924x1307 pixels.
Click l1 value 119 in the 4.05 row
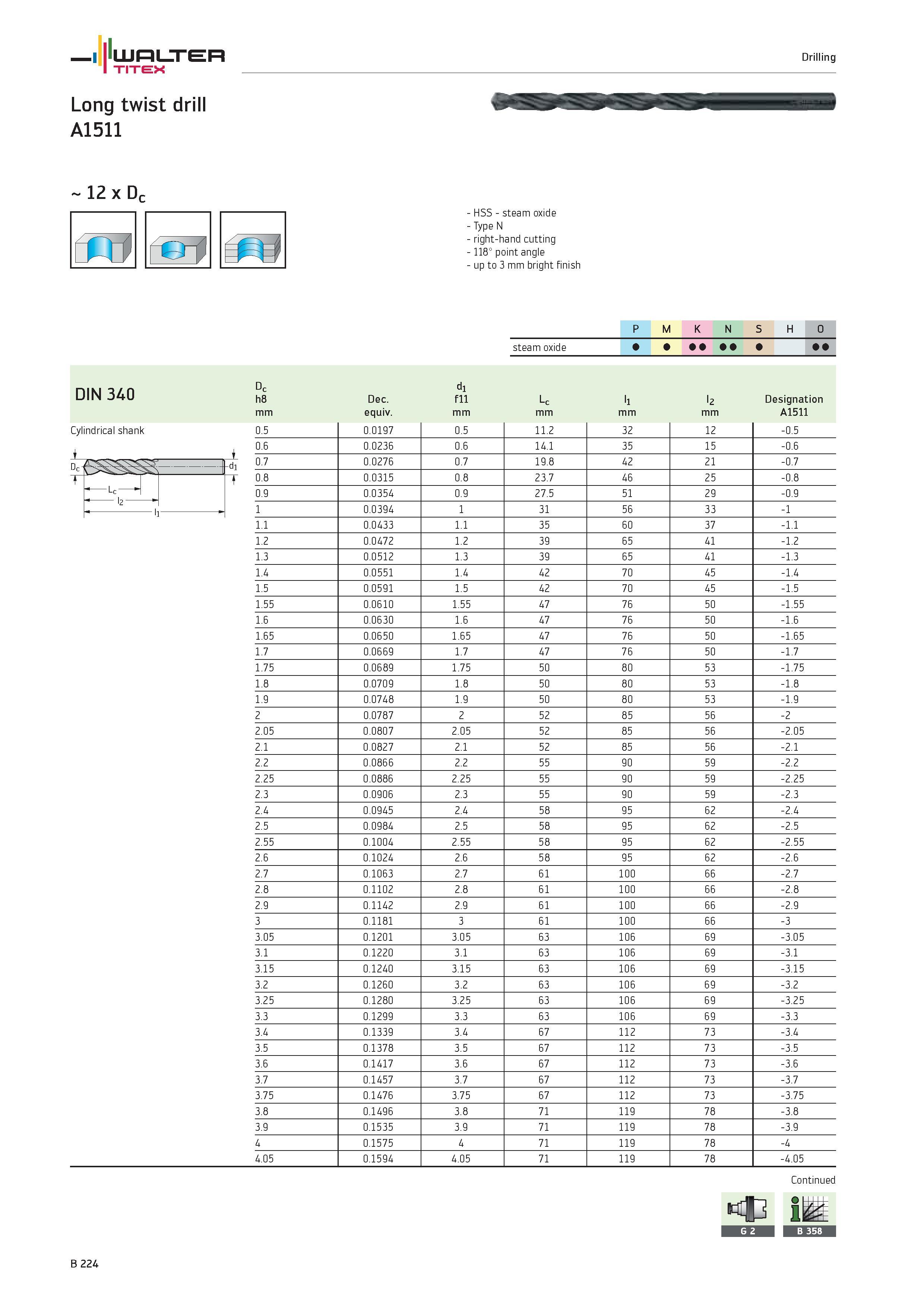(x=627, y=1158)
